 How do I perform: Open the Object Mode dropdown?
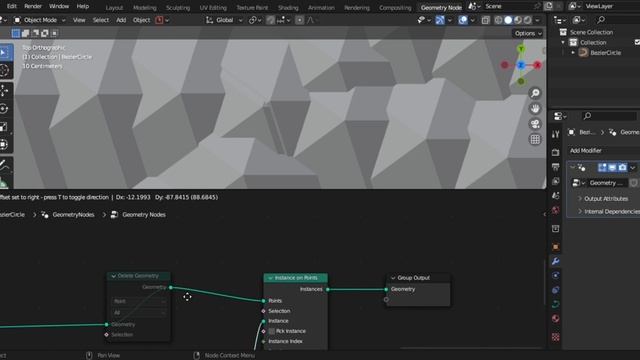point(39,20)
